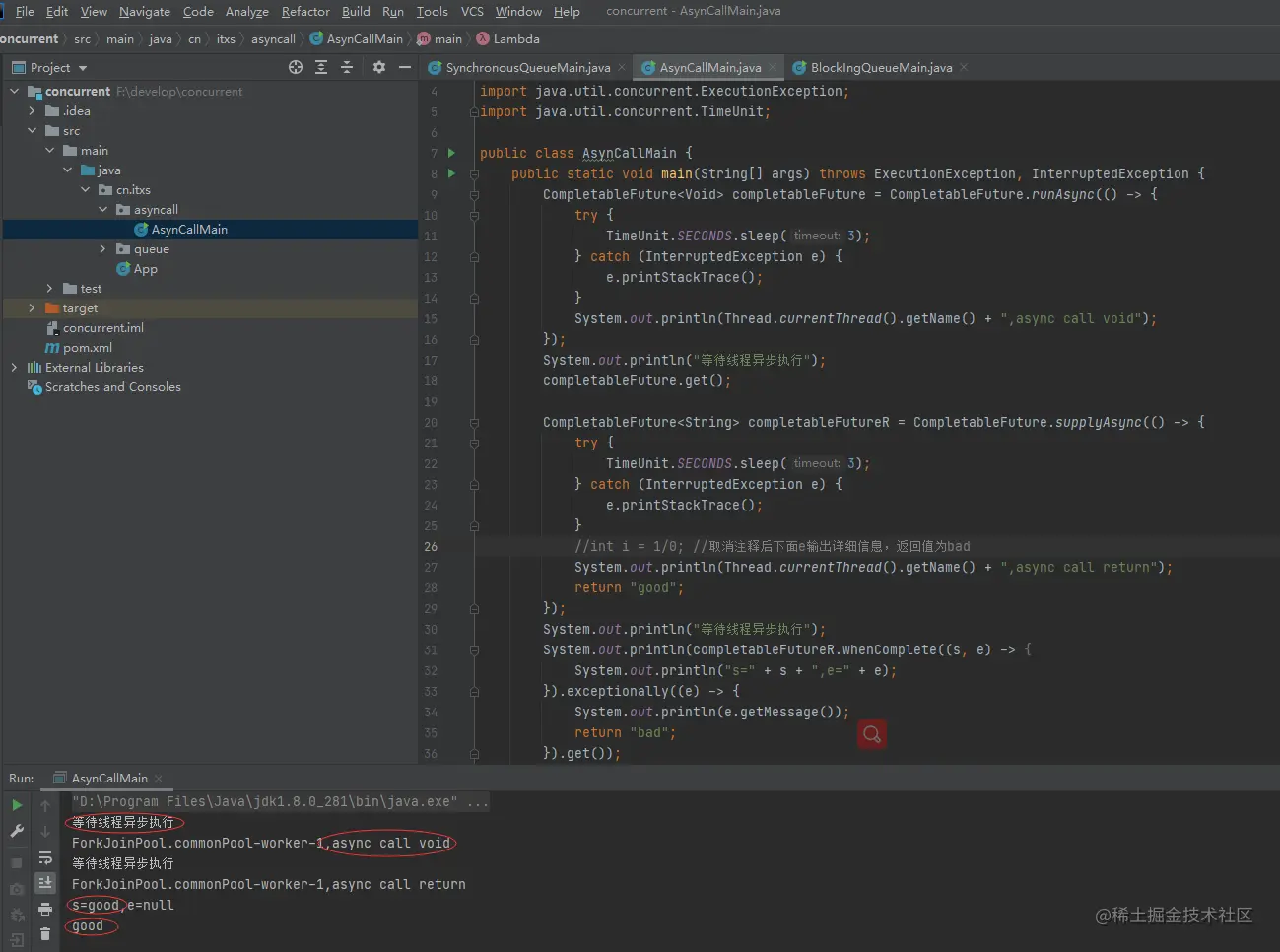1280x952 pixels.
Task: Click Expand All icon in Project panel
Action: [x=321, y=67]
